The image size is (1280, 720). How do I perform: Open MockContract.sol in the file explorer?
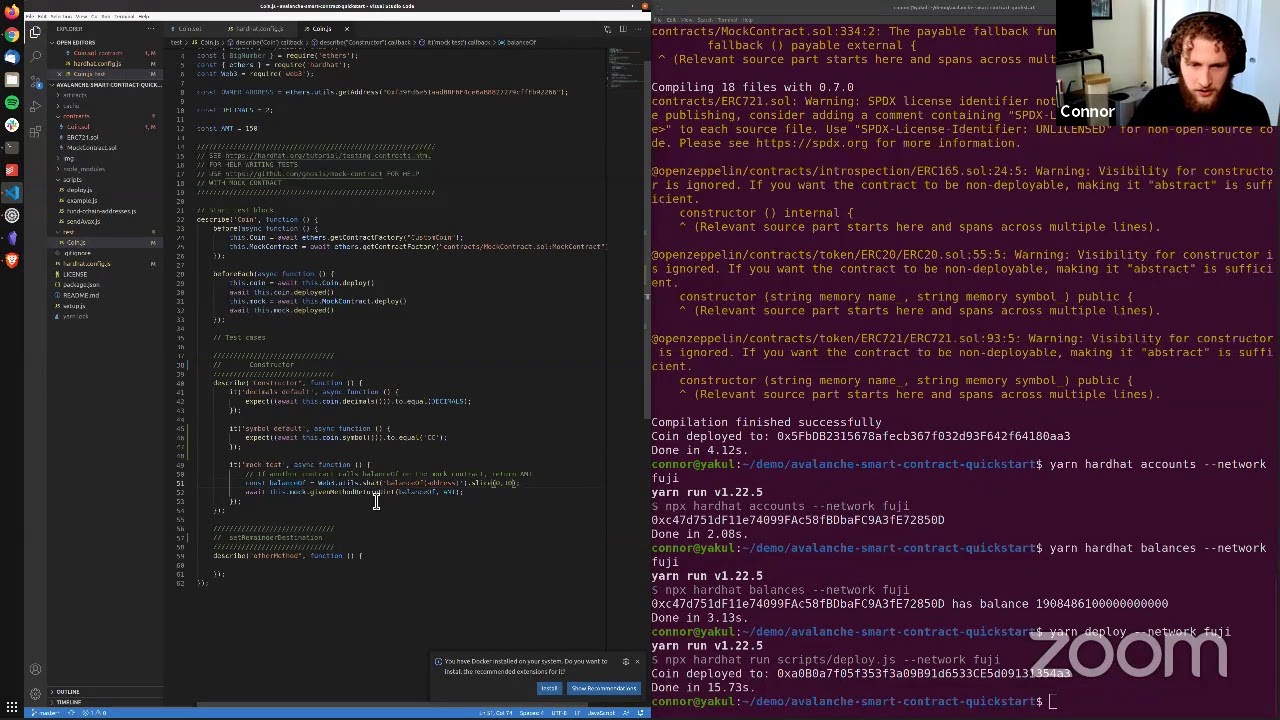pyautogui.click(x=92, y=148)
